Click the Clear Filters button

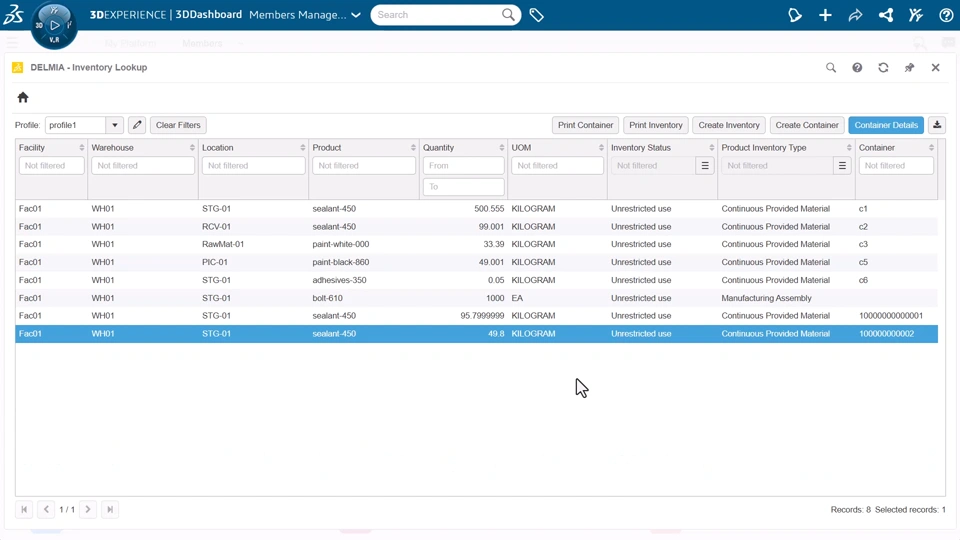[x=178, y=125]
